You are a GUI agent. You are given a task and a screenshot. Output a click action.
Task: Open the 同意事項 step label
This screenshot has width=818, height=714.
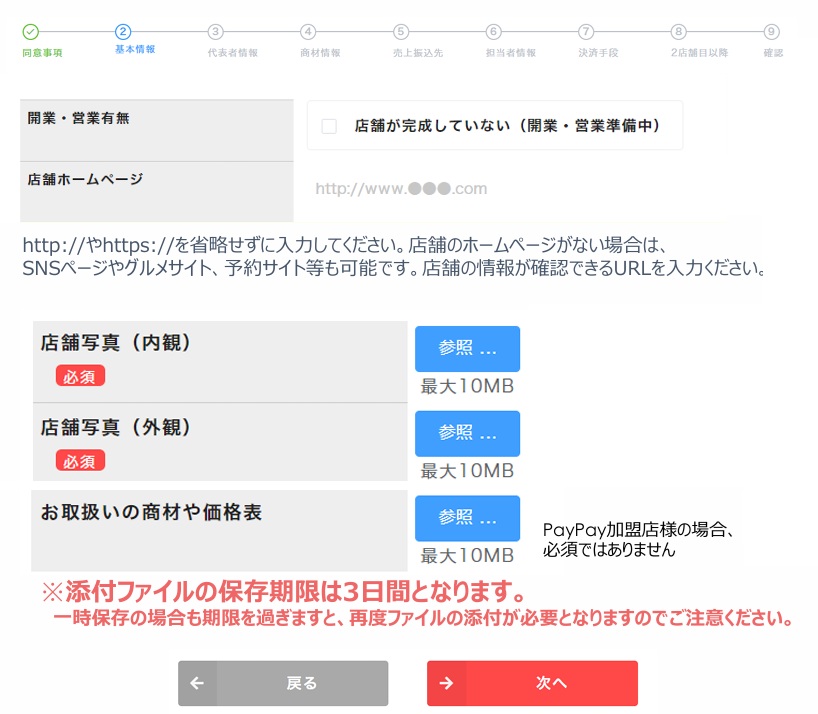[42, 53]
